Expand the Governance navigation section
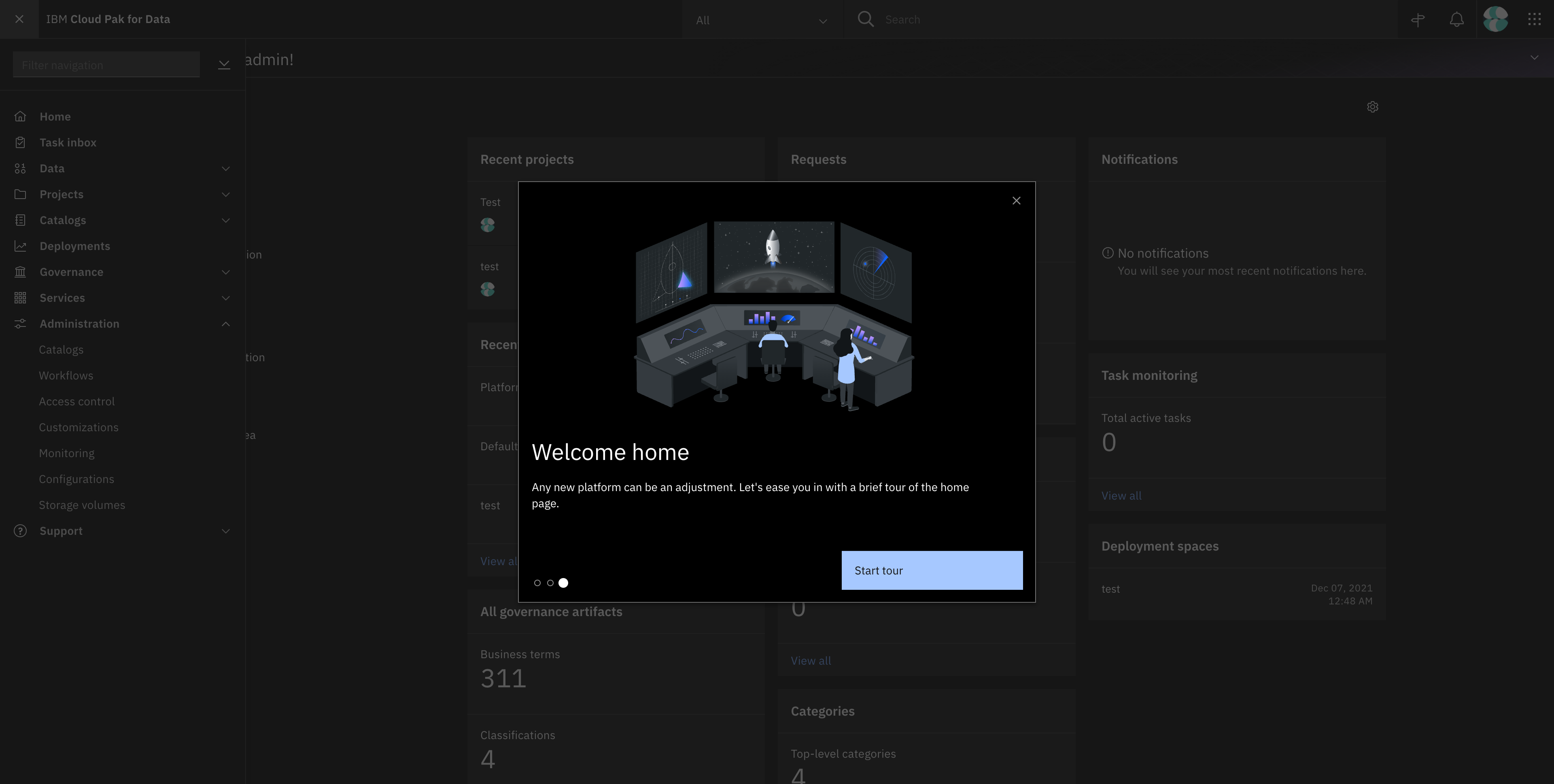1554x784 pixels. click(x=226, y=272)
